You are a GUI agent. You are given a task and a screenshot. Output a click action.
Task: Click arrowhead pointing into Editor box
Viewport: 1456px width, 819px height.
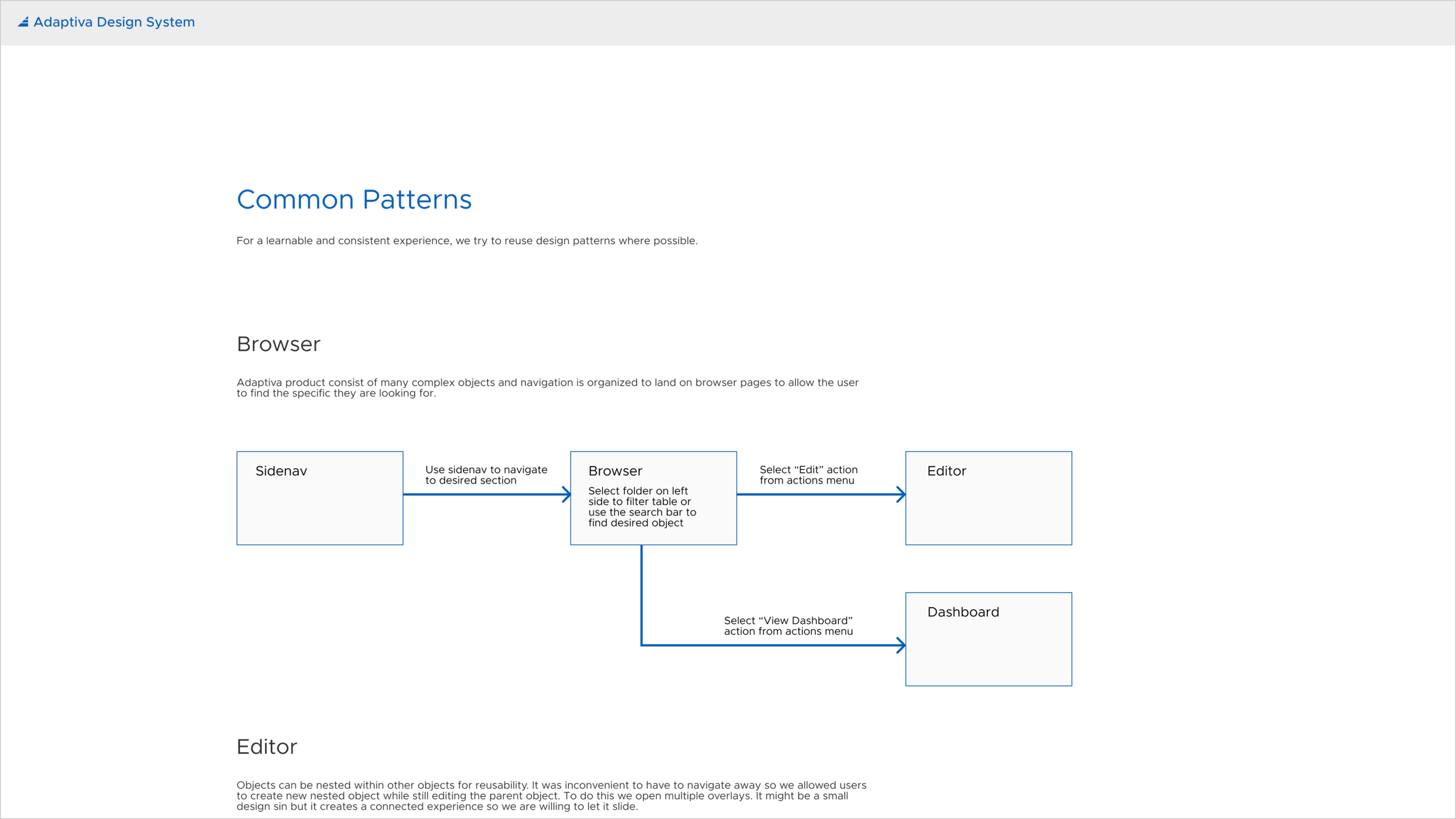click(x=901, y=495)
